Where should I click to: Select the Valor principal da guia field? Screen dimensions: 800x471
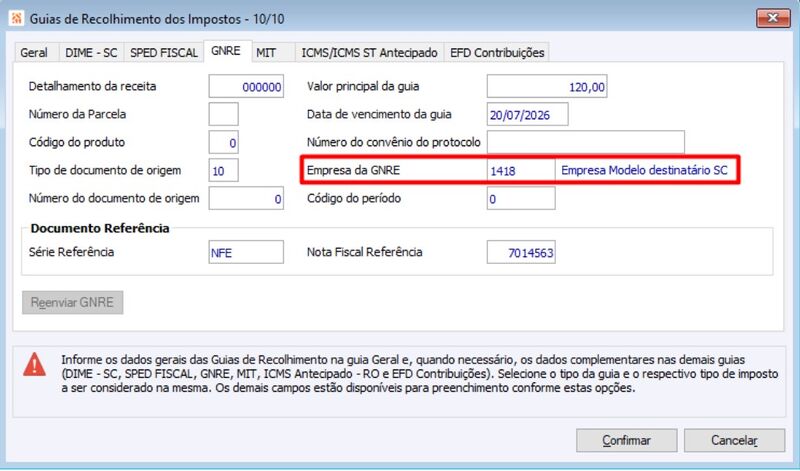tap(547, 86)
